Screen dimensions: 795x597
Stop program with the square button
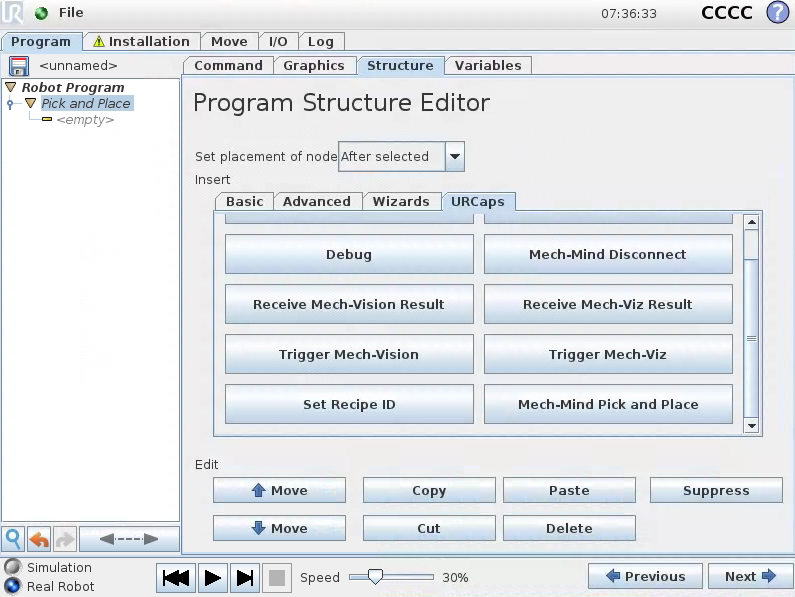coord(276,578)
